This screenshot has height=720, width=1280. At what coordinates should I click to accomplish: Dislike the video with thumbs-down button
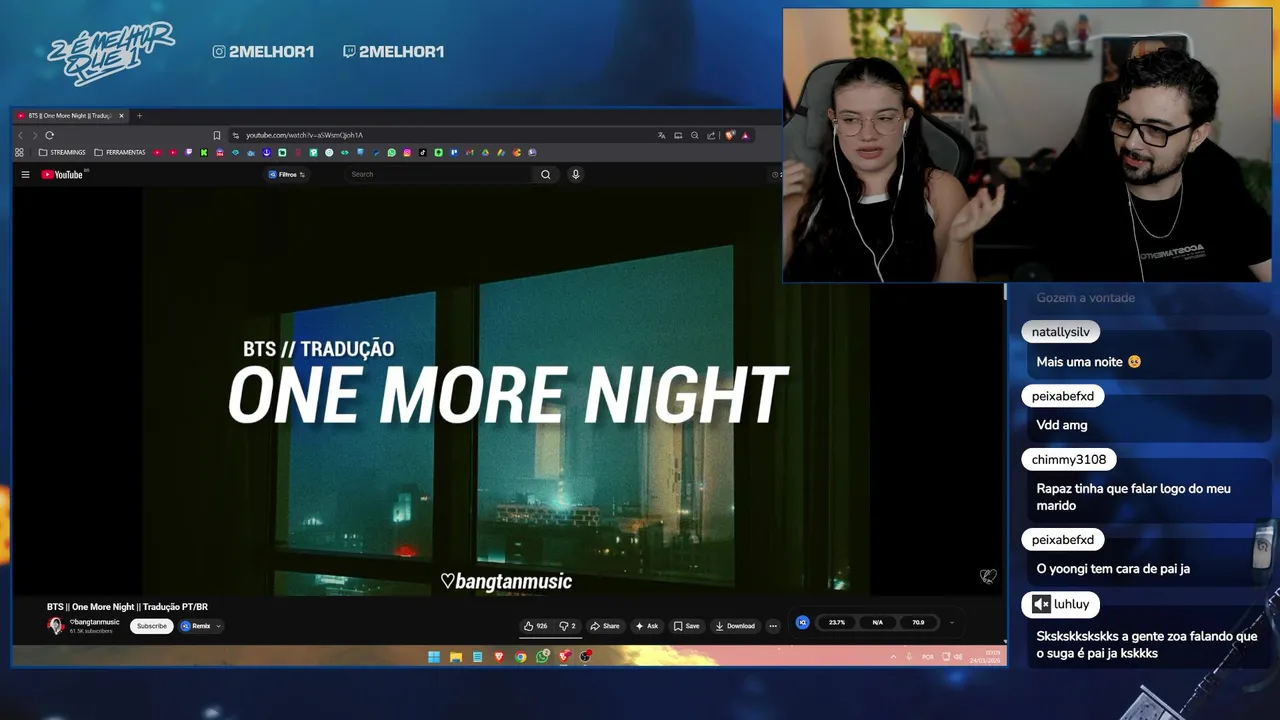pyautogui.click(x=567, y=626)
